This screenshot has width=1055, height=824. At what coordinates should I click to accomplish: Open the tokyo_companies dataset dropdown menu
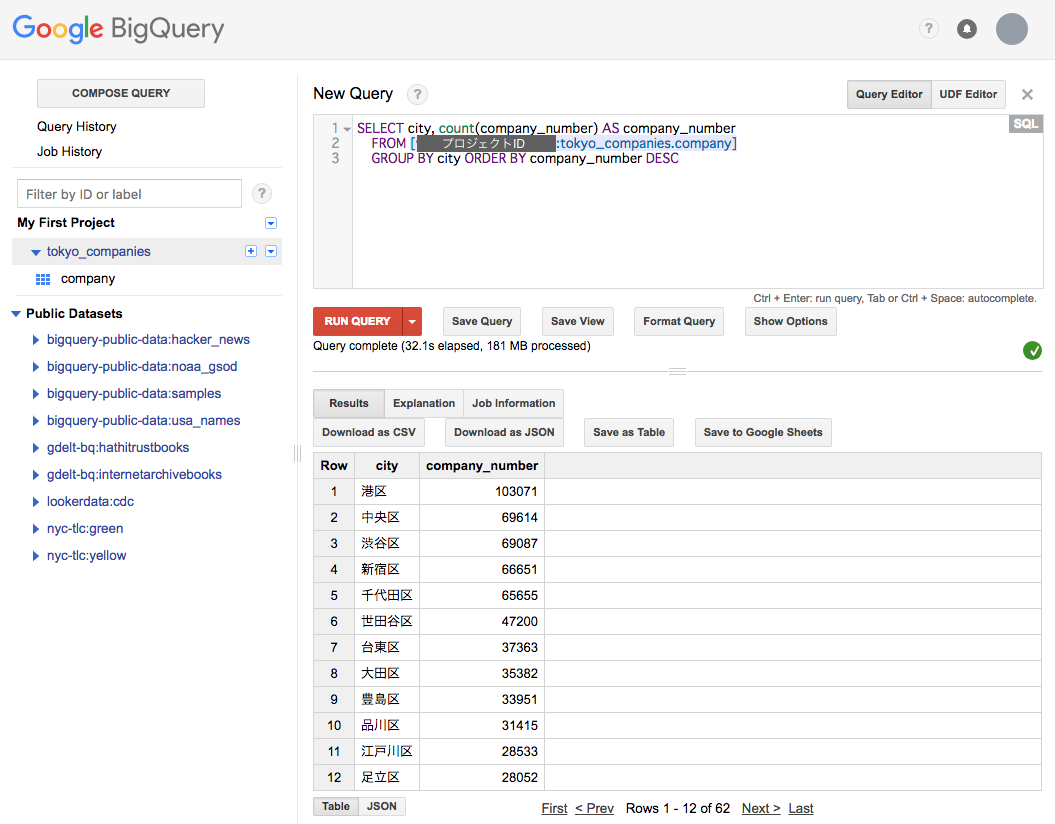pos(271,251)
